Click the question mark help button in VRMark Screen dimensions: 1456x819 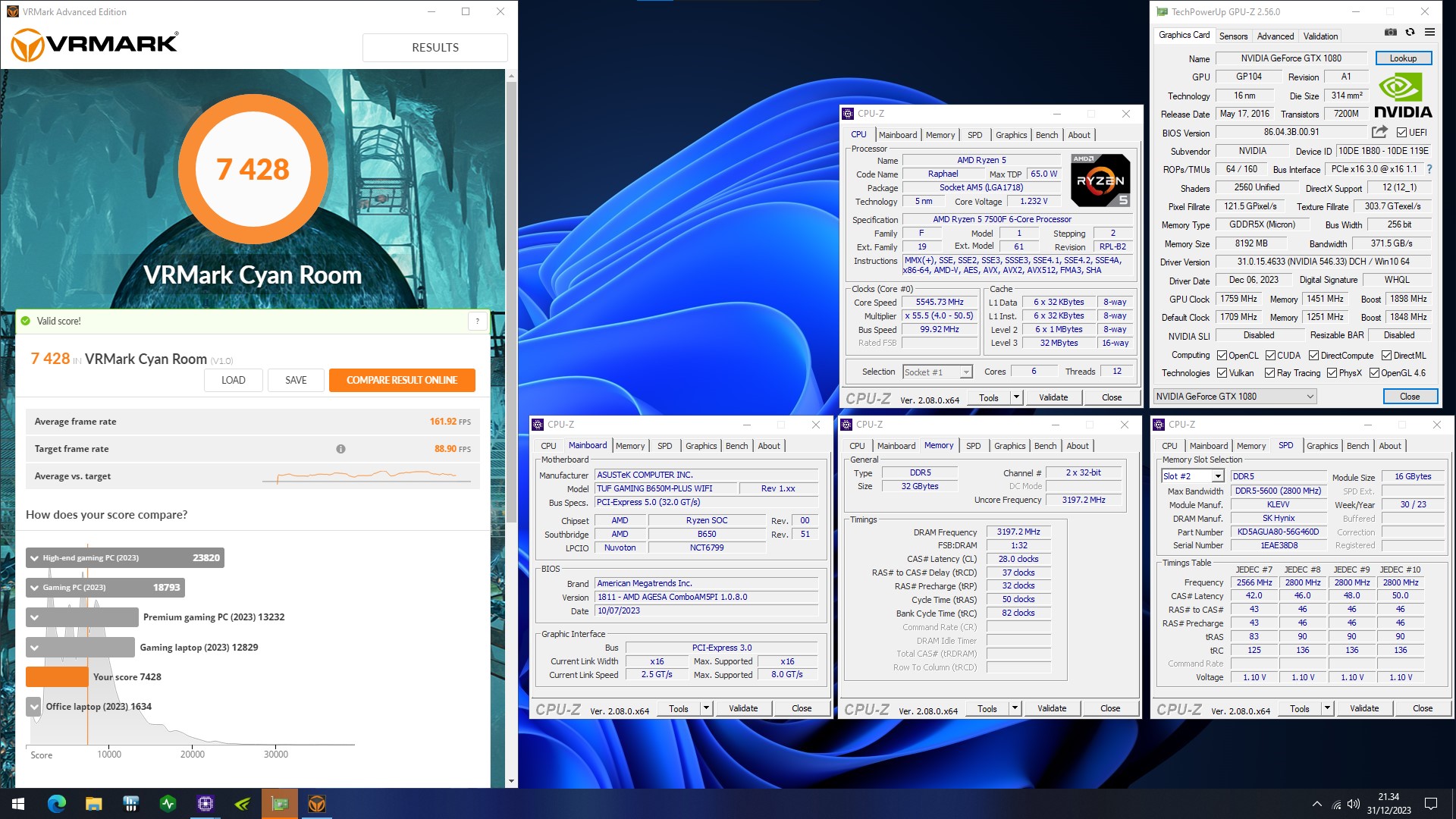[x=477, y=321]
